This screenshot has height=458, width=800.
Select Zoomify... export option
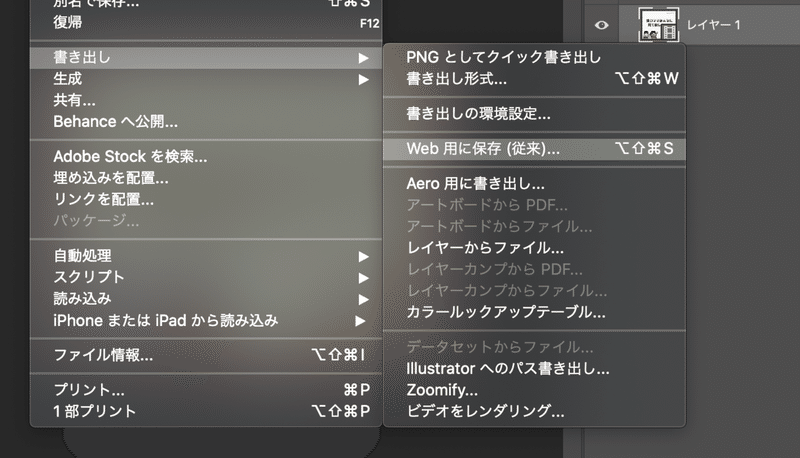pos(534,390)
